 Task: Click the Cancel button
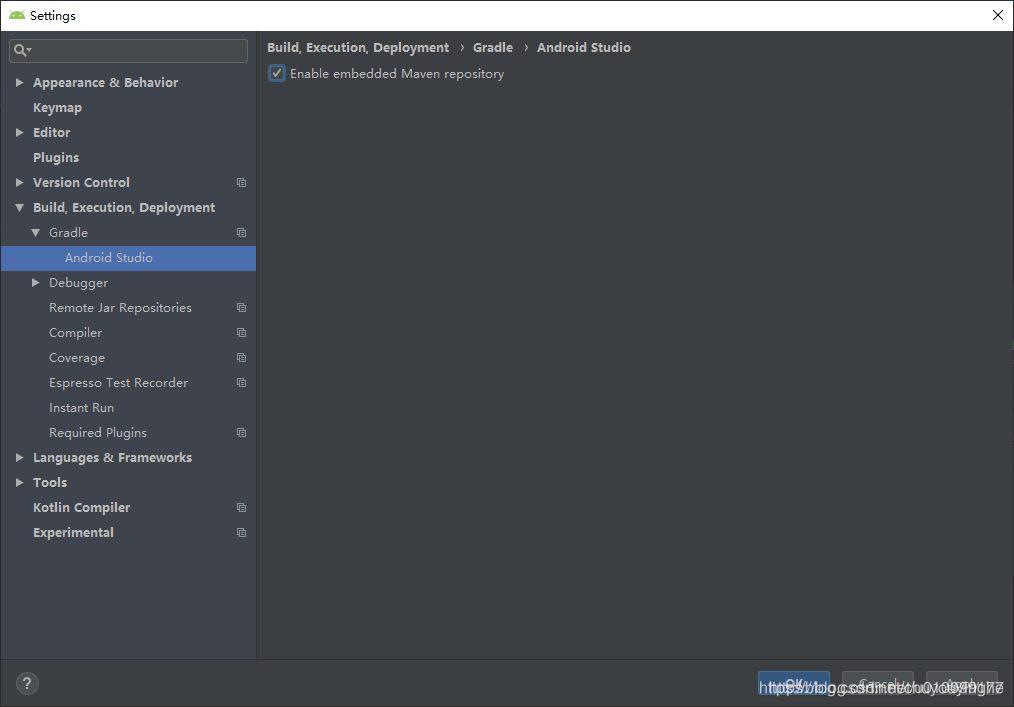(878, 683)
